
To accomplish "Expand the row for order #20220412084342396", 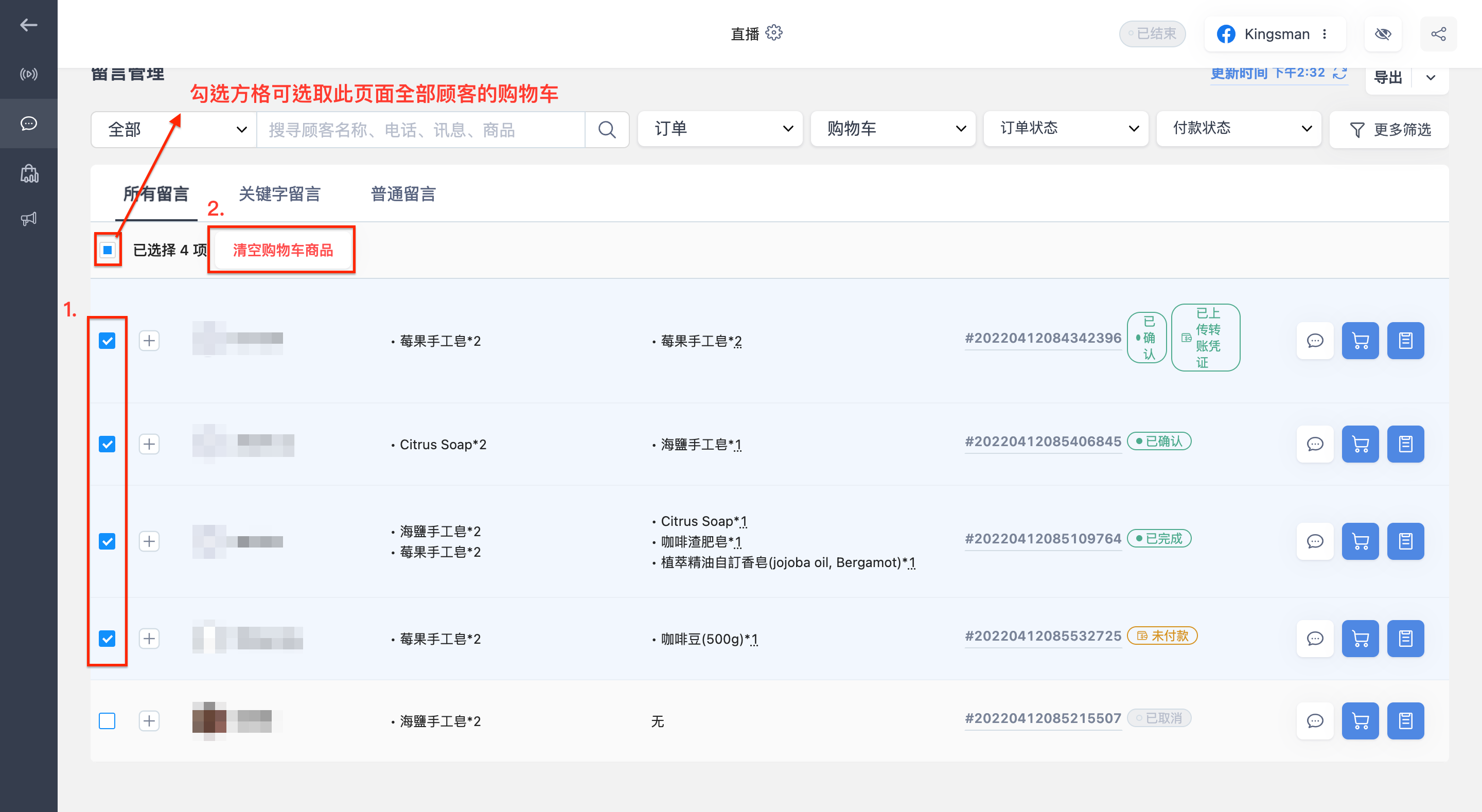I will 150,341.
